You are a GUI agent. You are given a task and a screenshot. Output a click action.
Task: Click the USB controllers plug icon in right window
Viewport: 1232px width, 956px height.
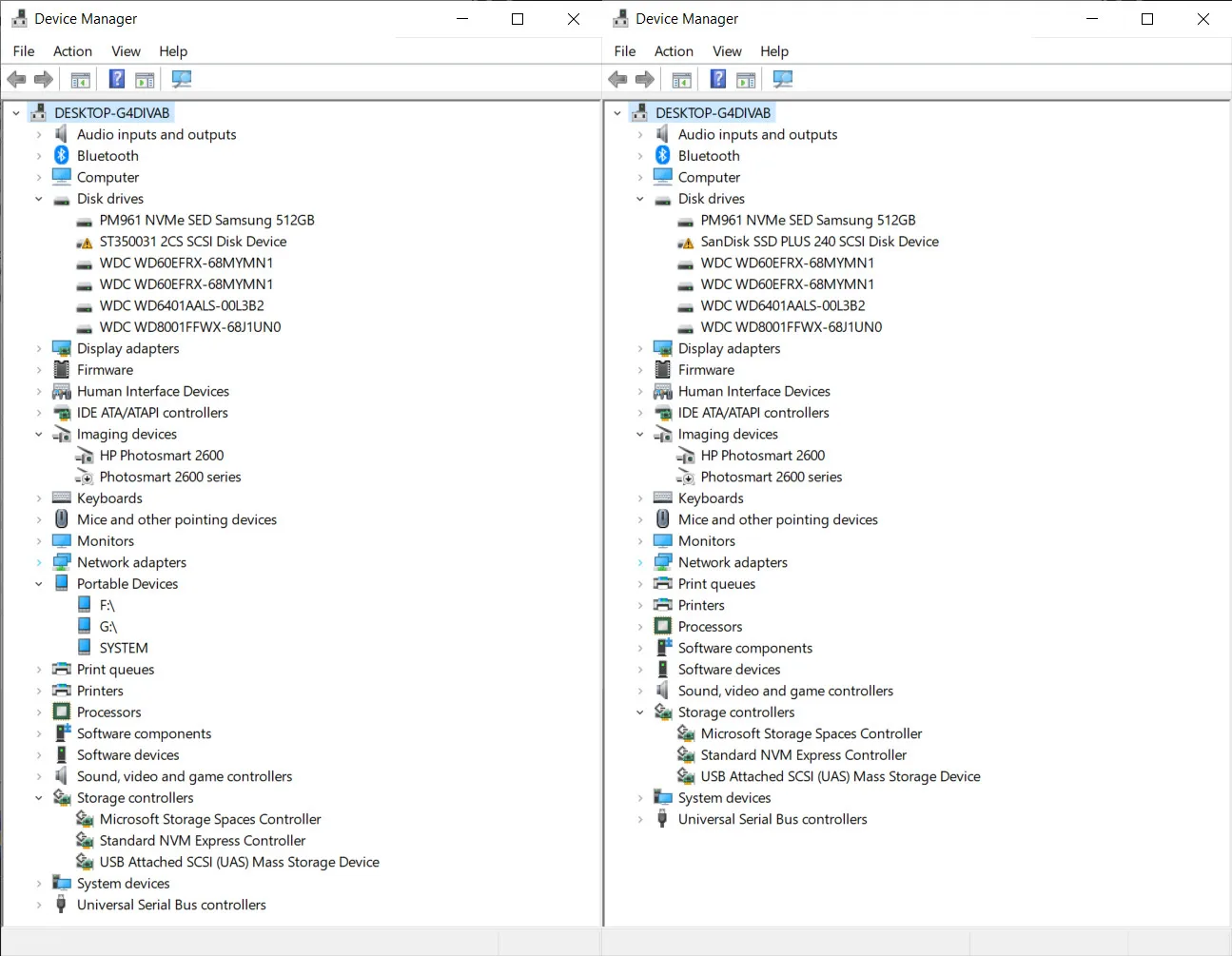point(663,819)
